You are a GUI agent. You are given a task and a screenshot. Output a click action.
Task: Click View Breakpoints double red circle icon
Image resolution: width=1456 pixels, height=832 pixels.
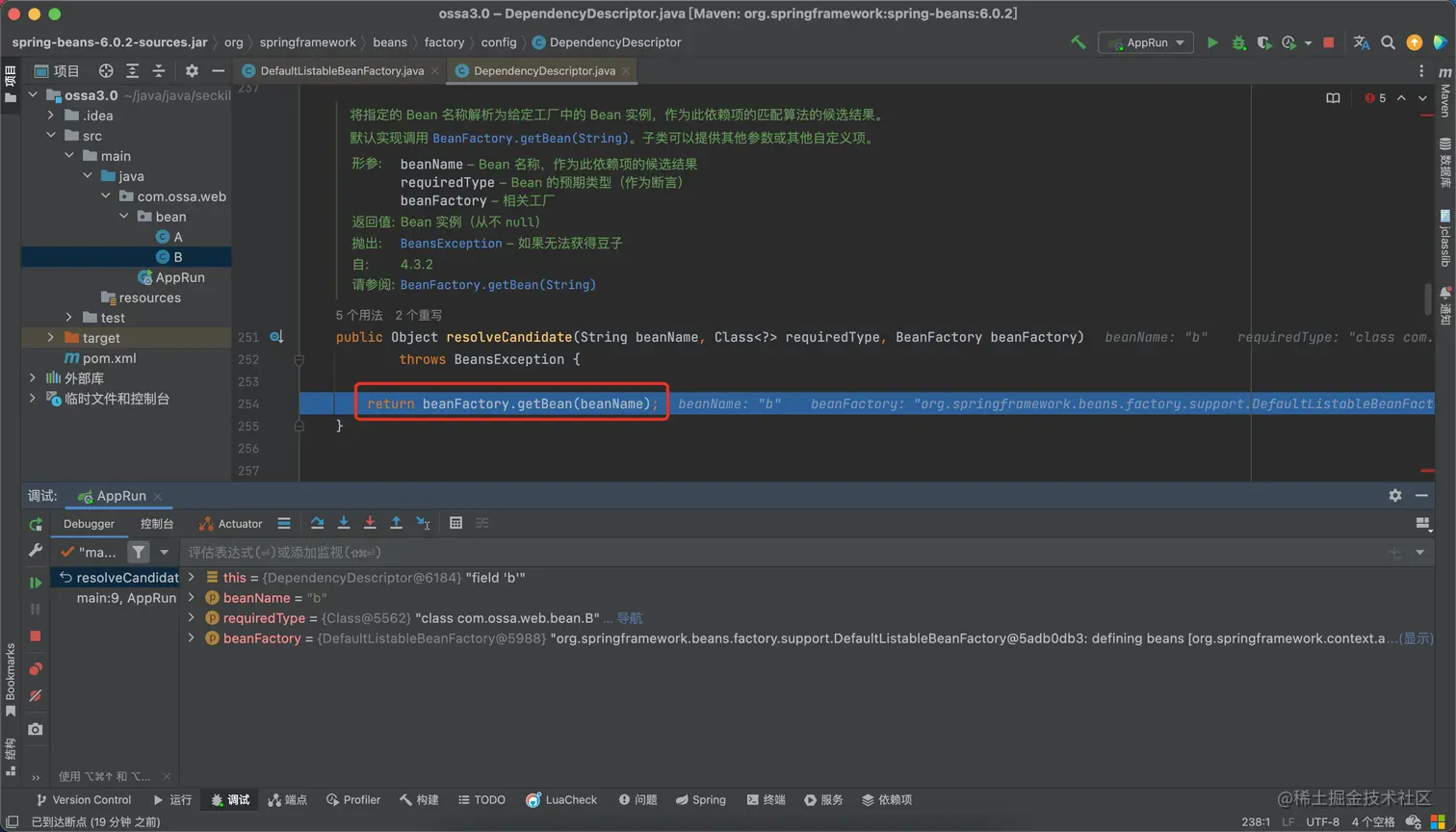(x=36, y=668)
